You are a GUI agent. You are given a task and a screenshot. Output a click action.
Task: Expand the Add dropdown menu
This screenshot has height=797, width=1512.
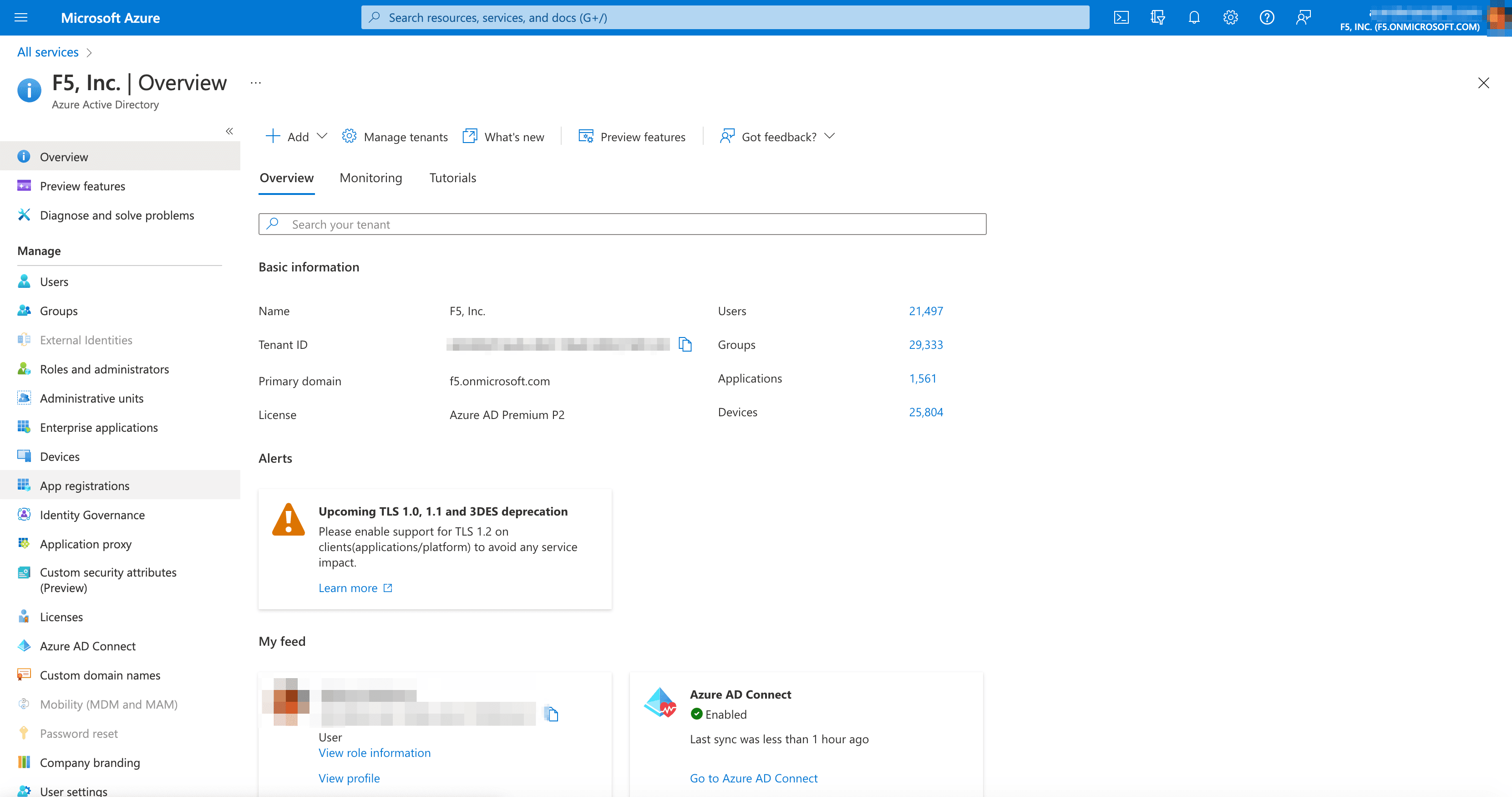click(x=322, y=136)
